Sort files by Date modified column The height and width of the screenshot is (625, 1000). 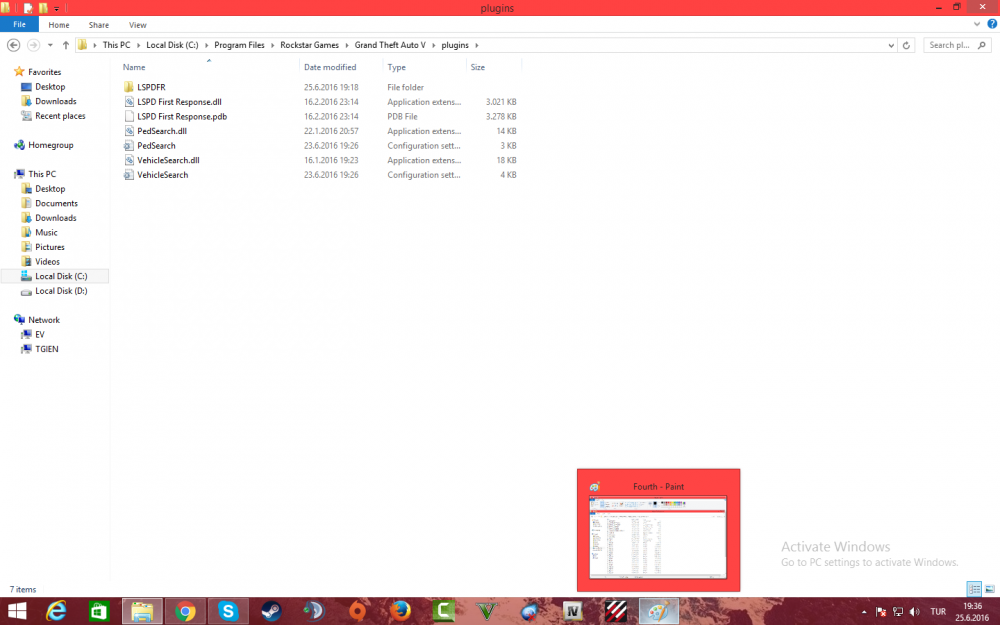(330, 67)
